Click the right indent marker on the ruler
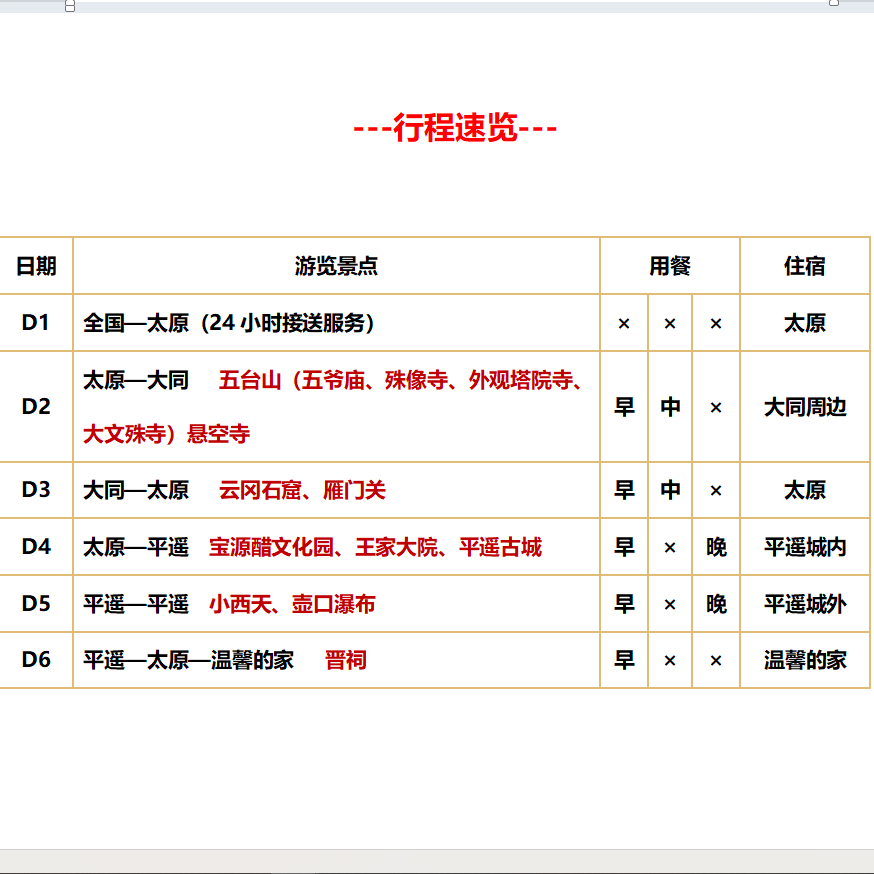The image size is (874, 874). (x=833, y=4)
